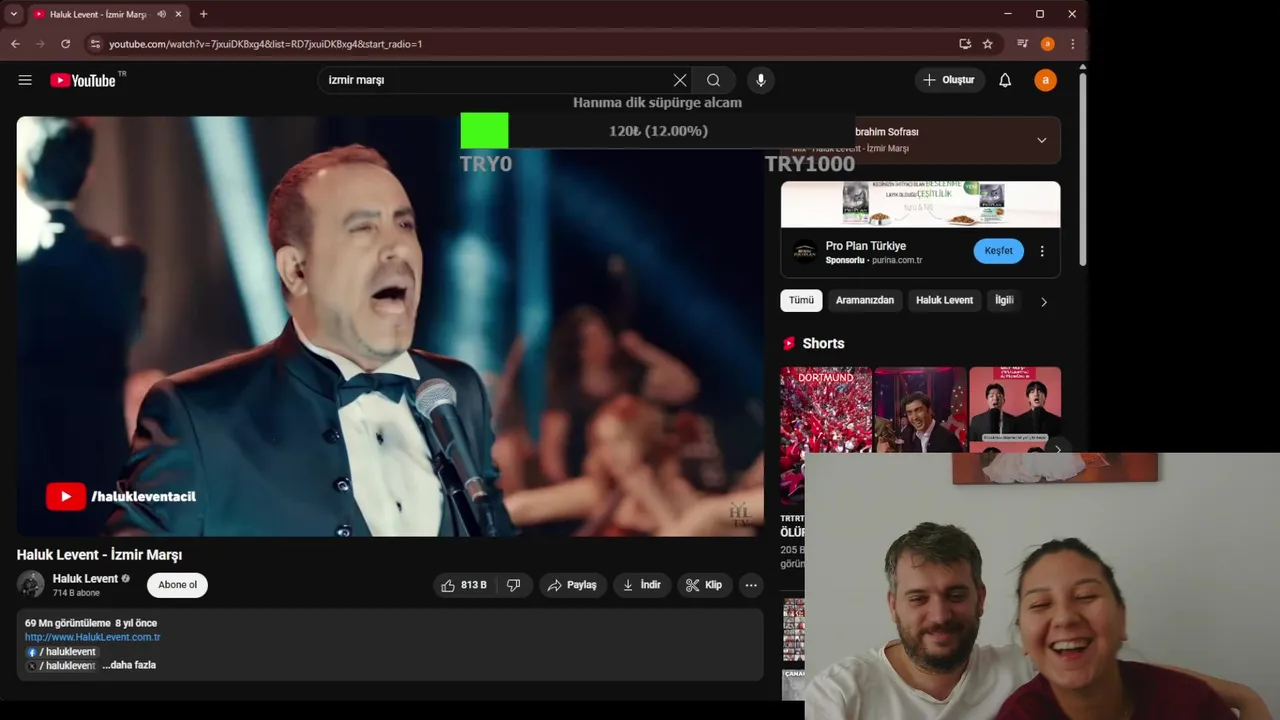Select the 'Tümü' filter chip
Viewport: 1280px width, 720px height.
click(x=801, y=300)
